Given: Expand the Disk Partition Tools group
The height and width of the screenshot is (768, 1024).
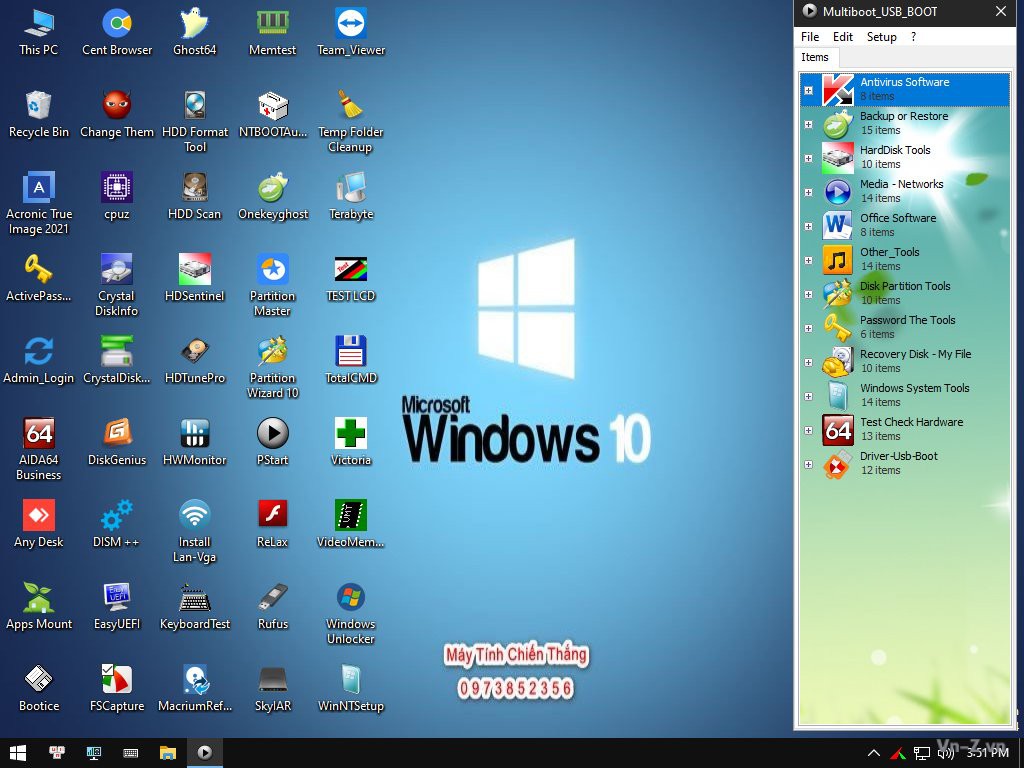Looking at the screenshot, I should [x=808, y=295].
